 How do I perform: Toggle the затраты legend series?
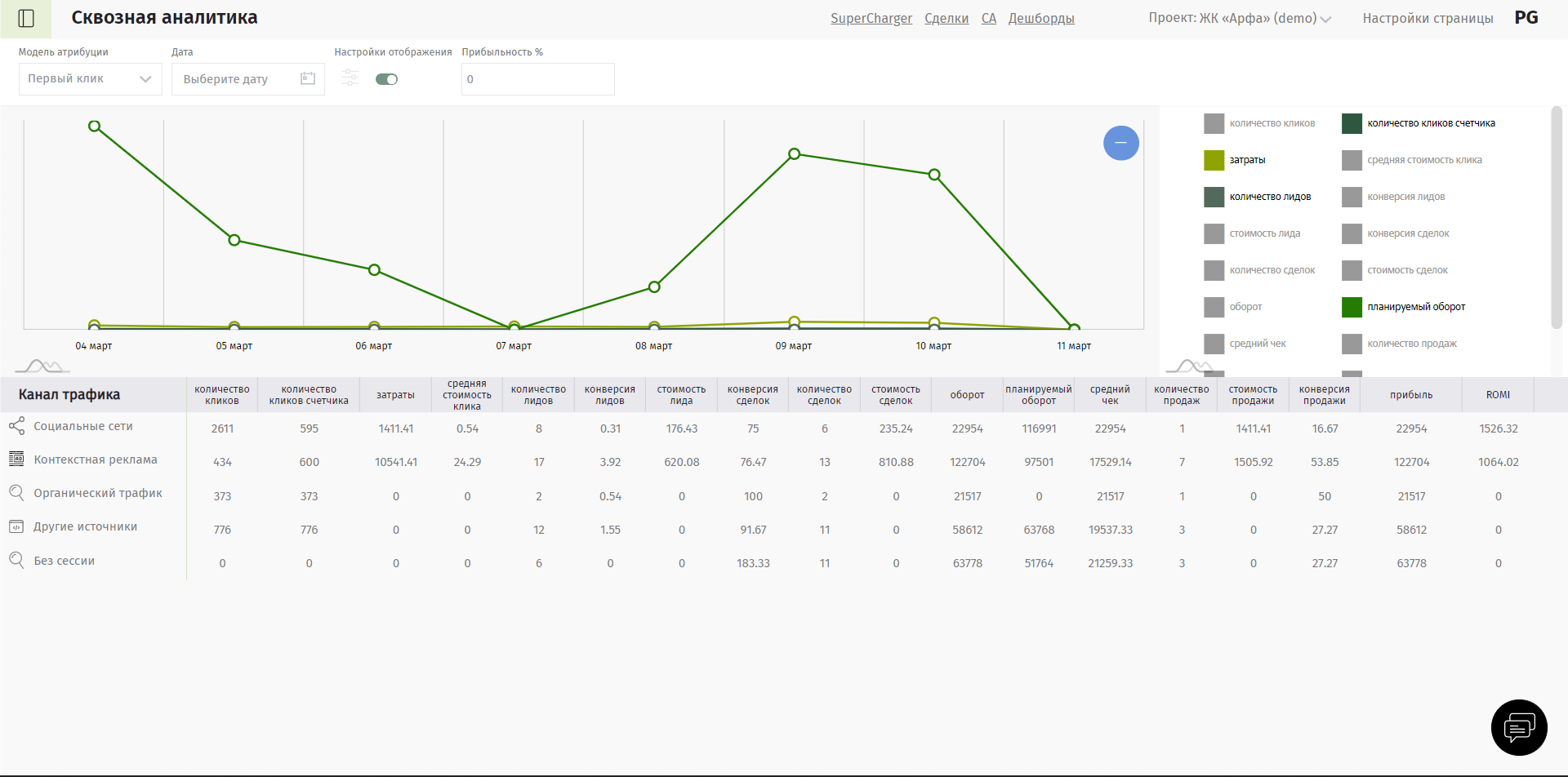point(1235,160)
